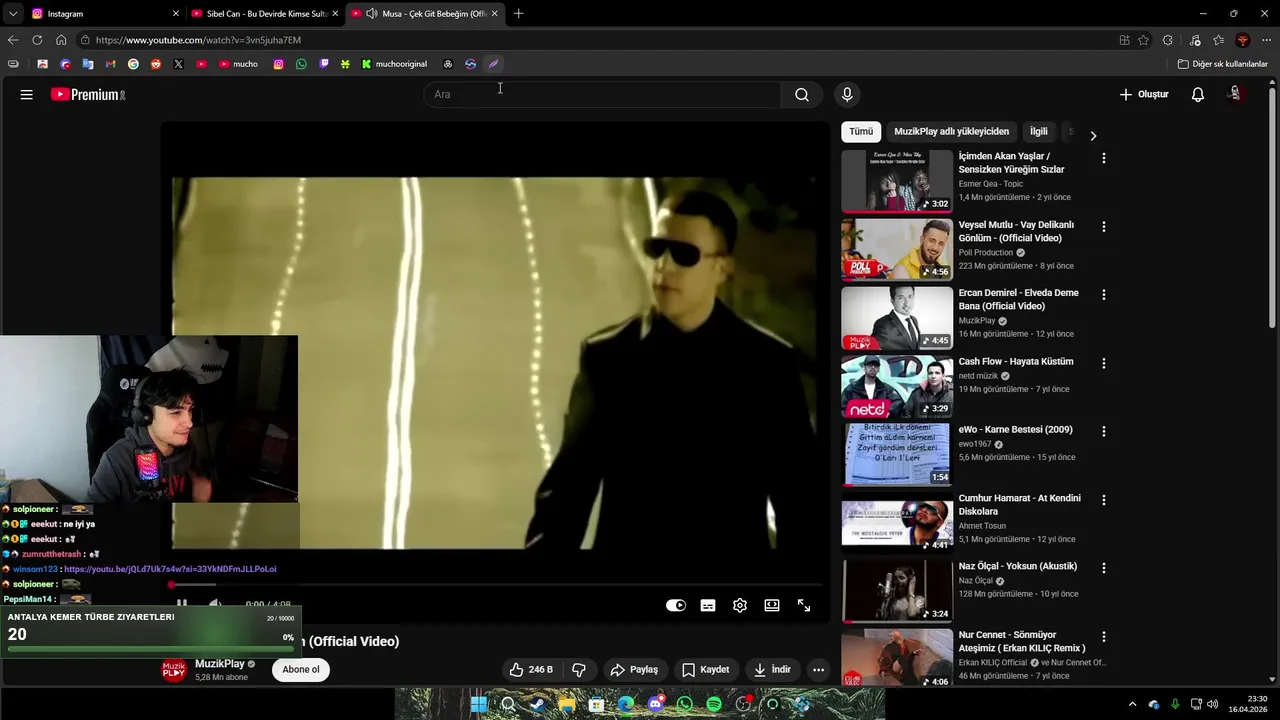Go to YouTube Premium home logo

(88, 94)
